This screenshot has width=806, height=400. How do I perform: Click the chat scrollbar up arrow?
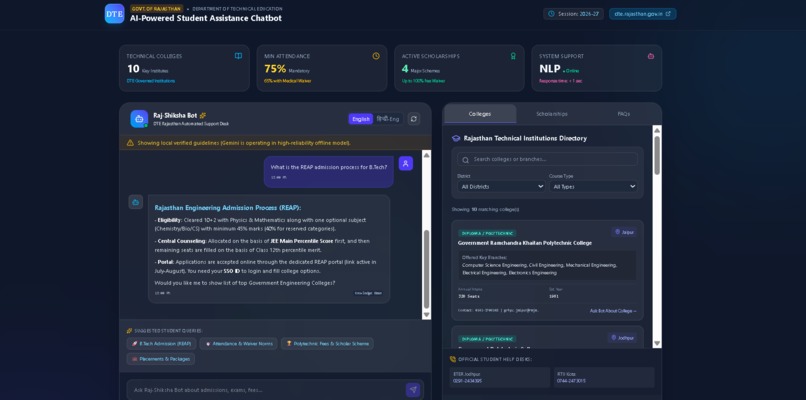pos(426,155)
